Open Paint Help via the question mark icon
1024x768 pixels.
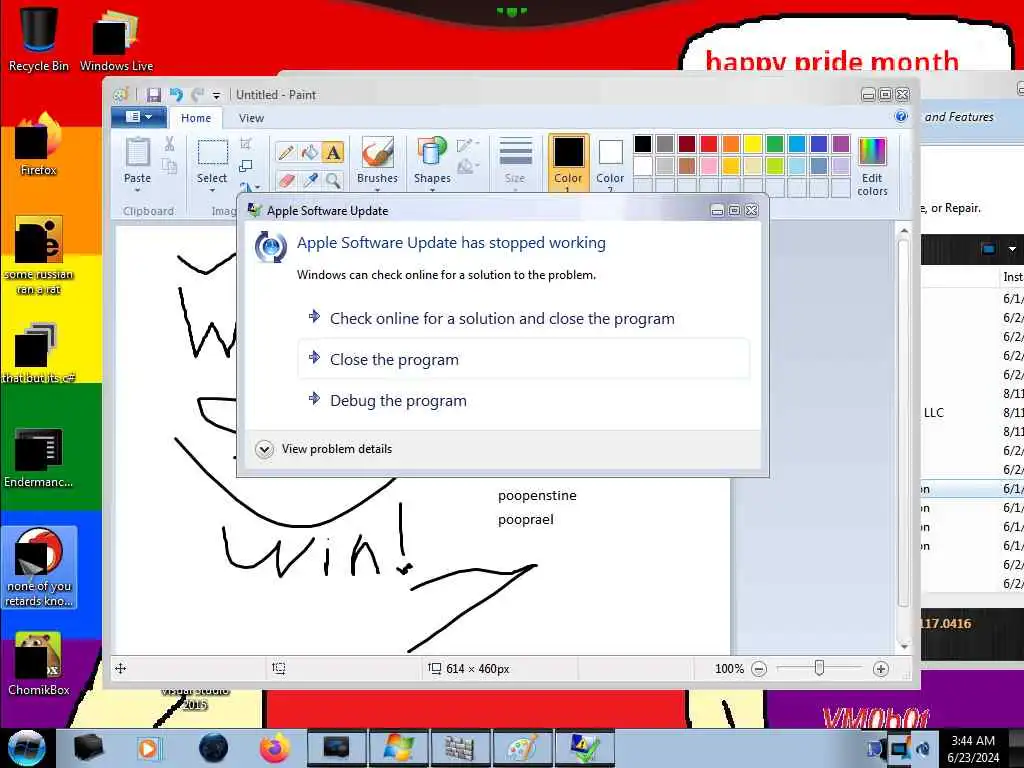pos(901,117)
